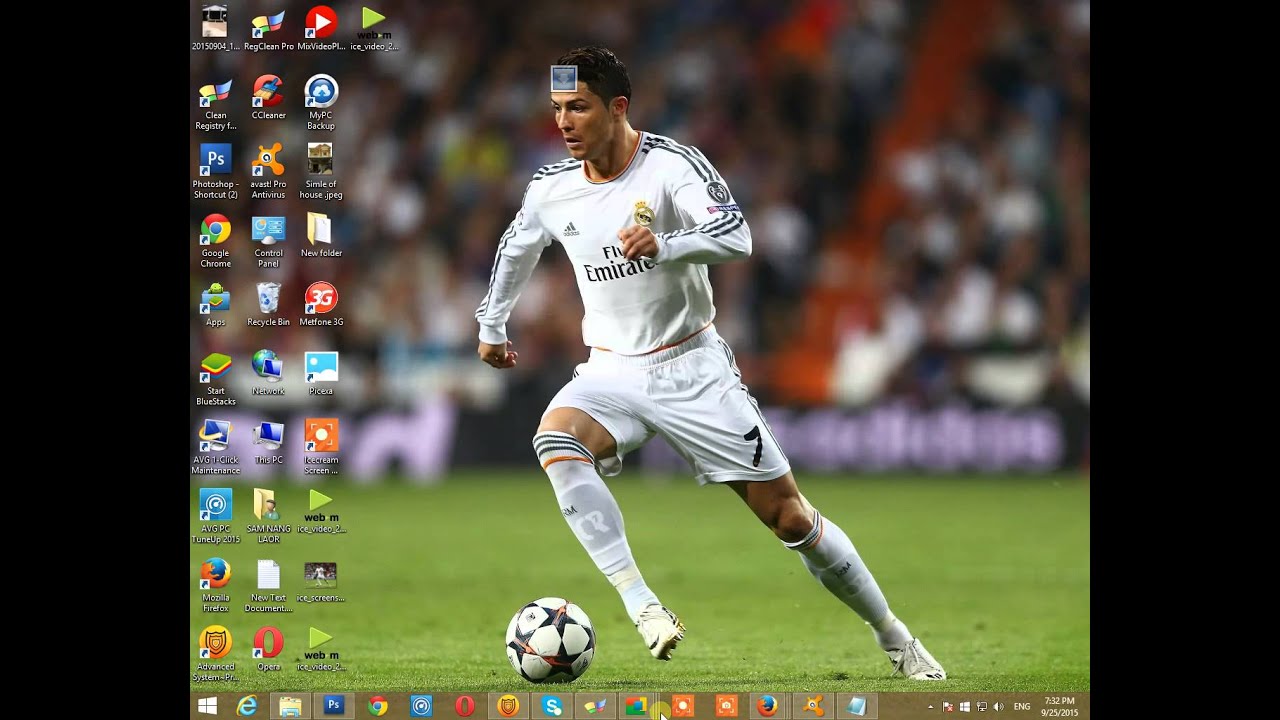Viewport: 1280px width, 720px height.
Task: Open Firefox from the taskbar
Action: 767,706
